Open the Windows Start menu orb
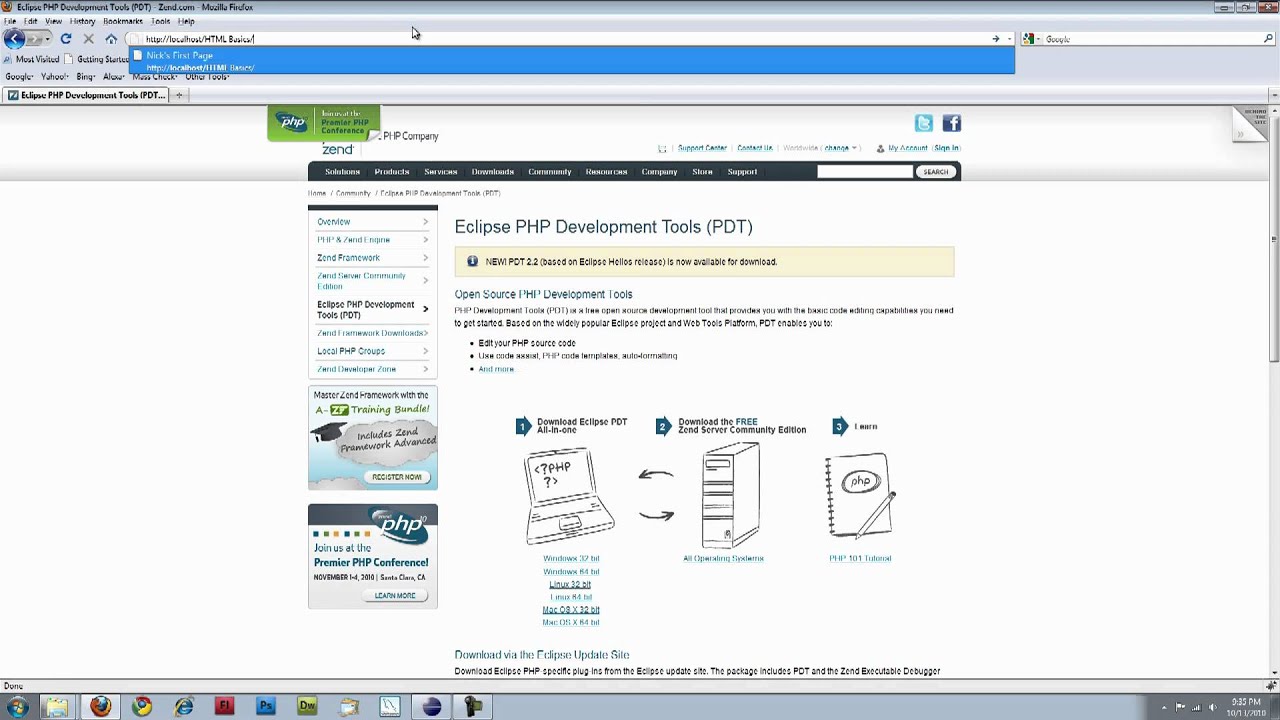 (x=17, y=707)
